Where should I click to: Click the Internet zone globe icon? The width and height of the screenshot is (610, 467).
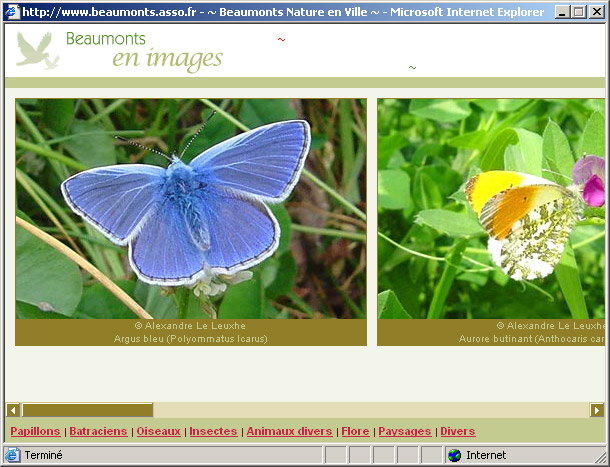[x=455, y=455]
